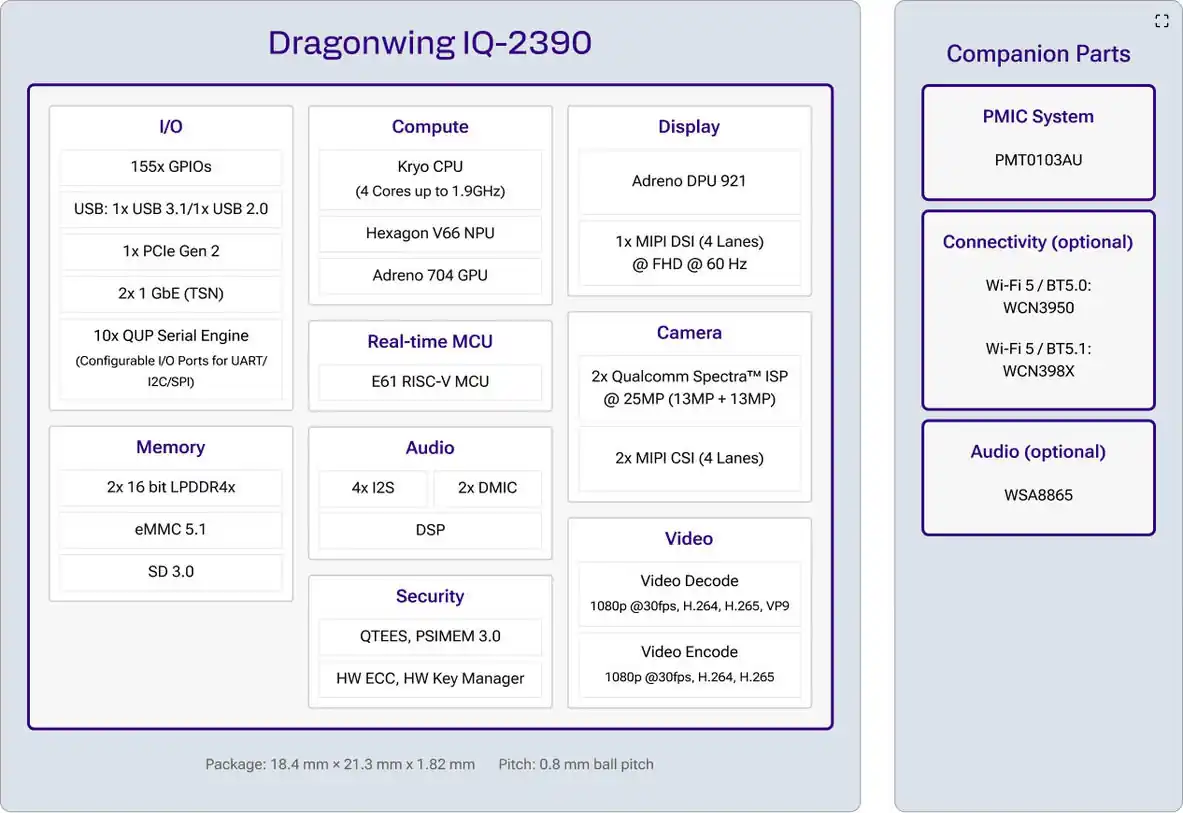Image resolution: width=1183 pixels, height=813 pixels.
Task: Select the Pitch: 0.8 mm ball pitch text
Action: coord(576,765)
